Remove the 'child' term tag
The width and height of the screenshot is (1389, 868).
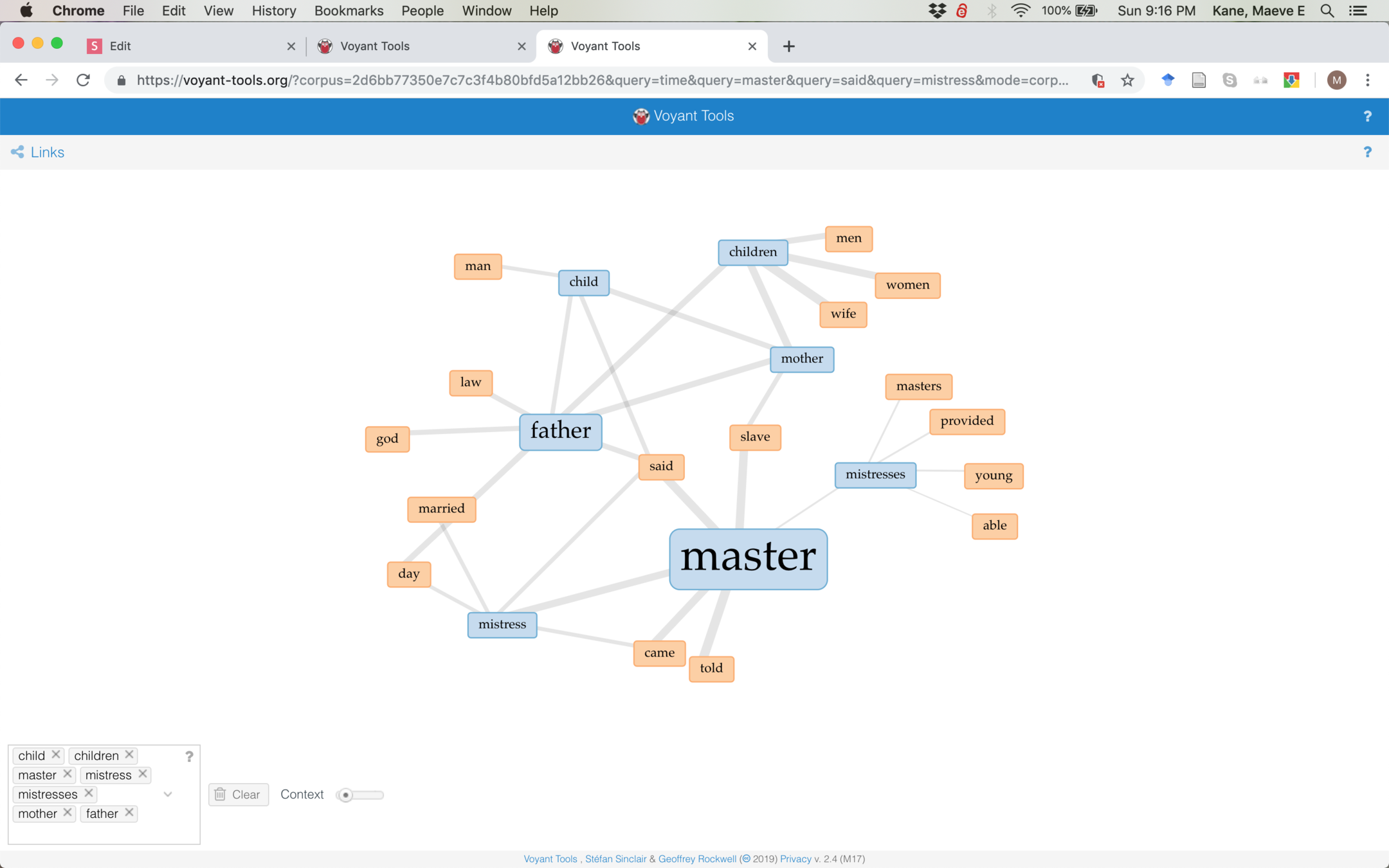tap(56, 755)
